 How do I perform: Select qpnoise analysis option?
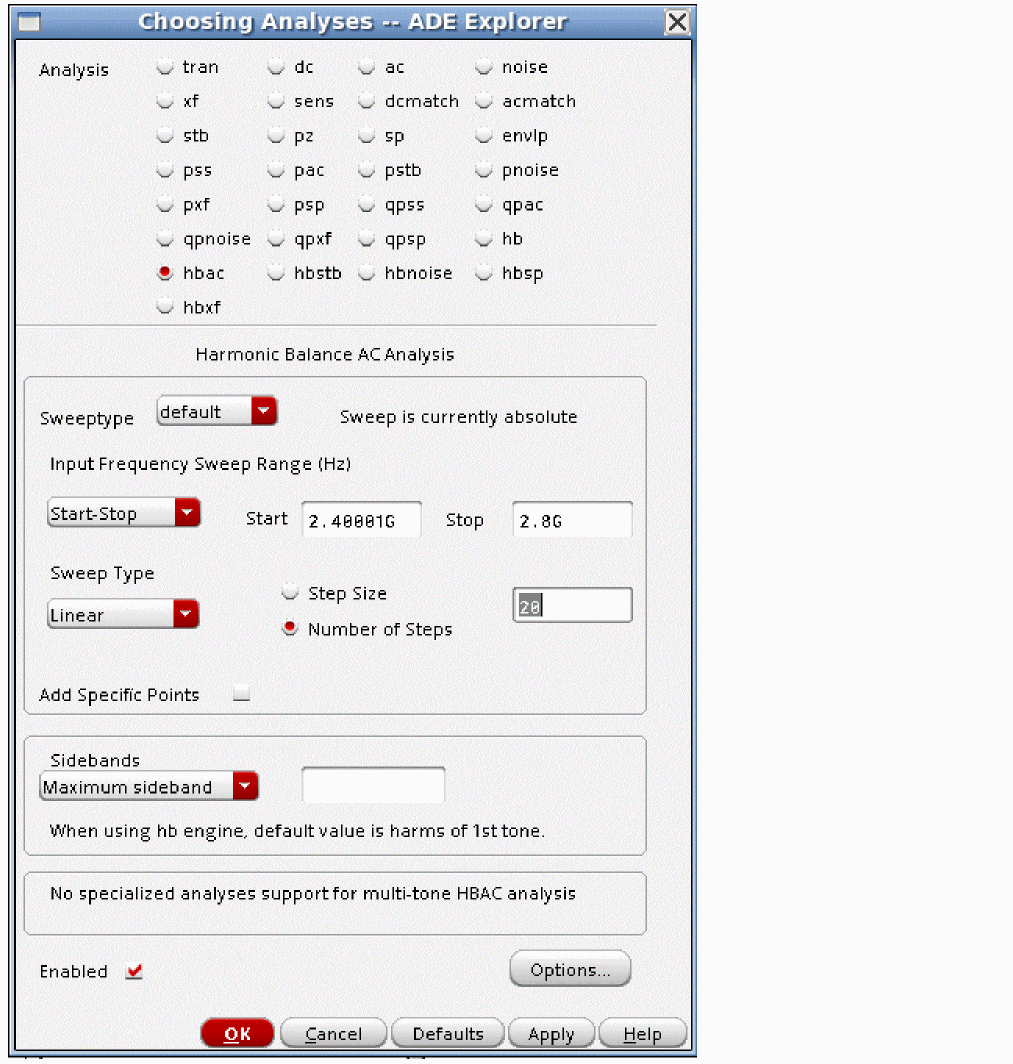coord(165,239)
